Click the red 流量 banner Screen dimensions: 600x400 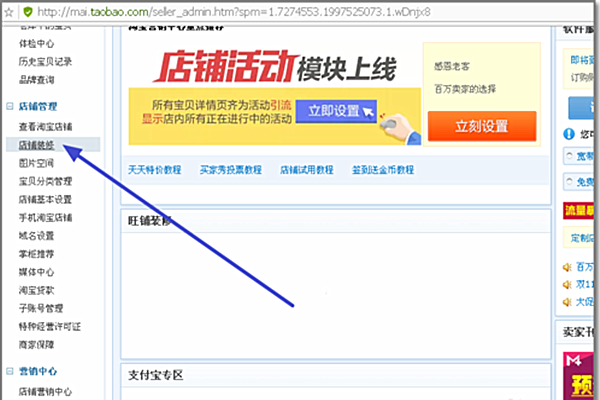578,211
